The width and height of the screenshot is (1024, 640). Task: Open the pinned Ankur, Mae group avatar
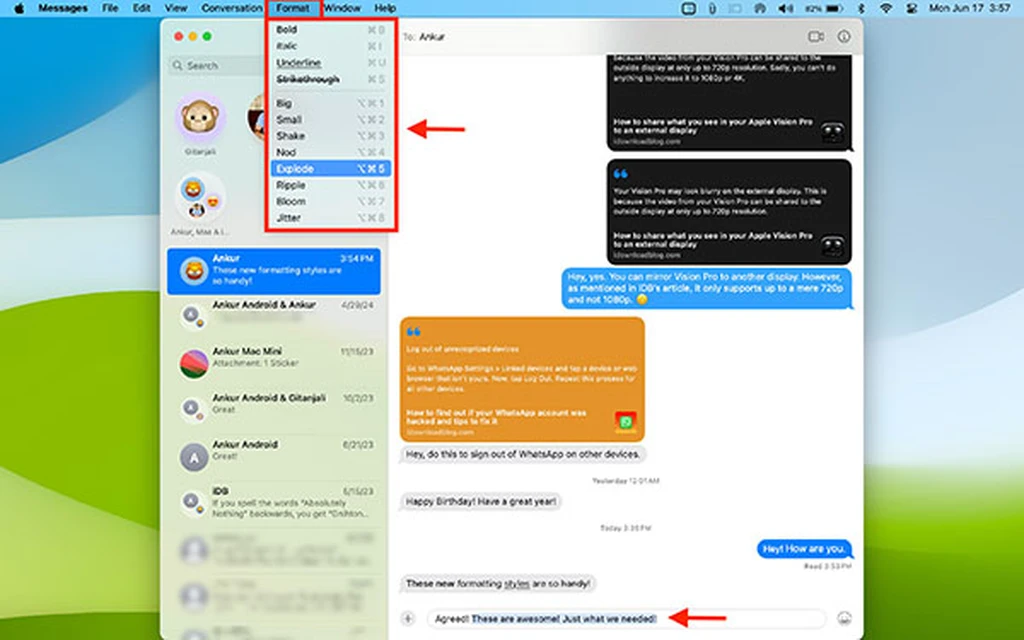pyautogui.click(x=200, y=197)
